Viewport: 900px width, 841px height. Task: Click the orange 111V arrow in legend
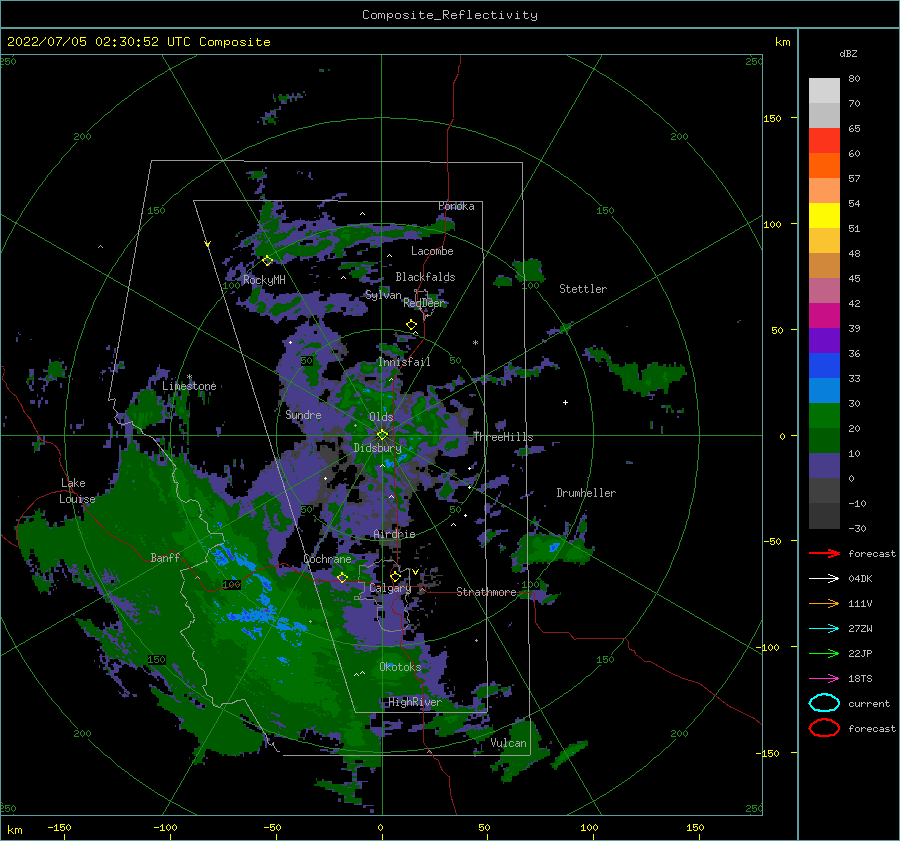click(824, 603)
